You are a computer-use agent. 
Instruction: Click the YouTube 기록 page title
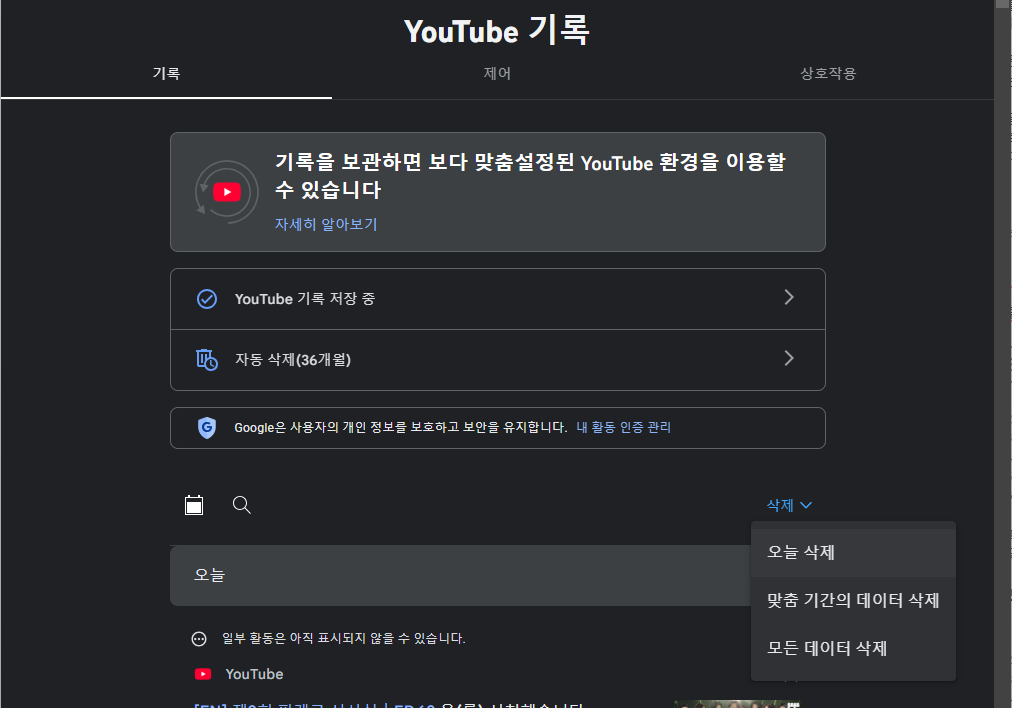click(497, 30)
